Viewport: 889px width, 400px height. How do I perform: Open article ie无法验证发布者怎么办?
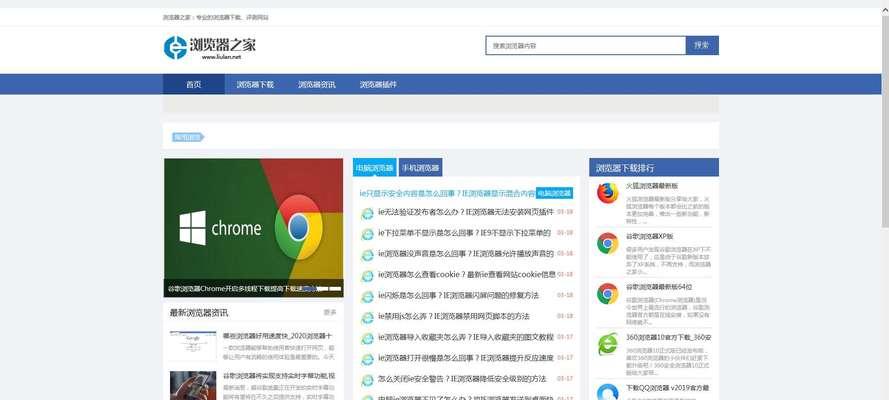pyautogui.click(x=465, y=212)
